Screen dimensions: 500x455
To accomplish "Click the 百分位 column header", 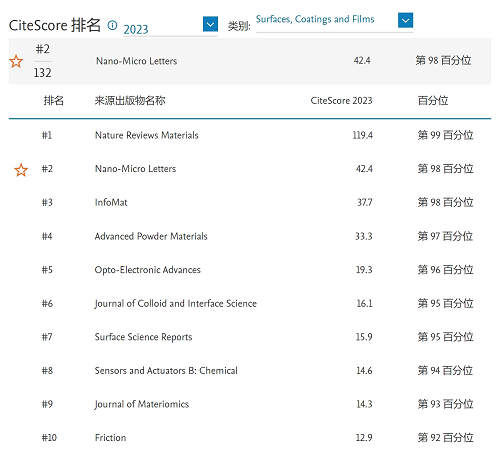I will pos(433,100).
